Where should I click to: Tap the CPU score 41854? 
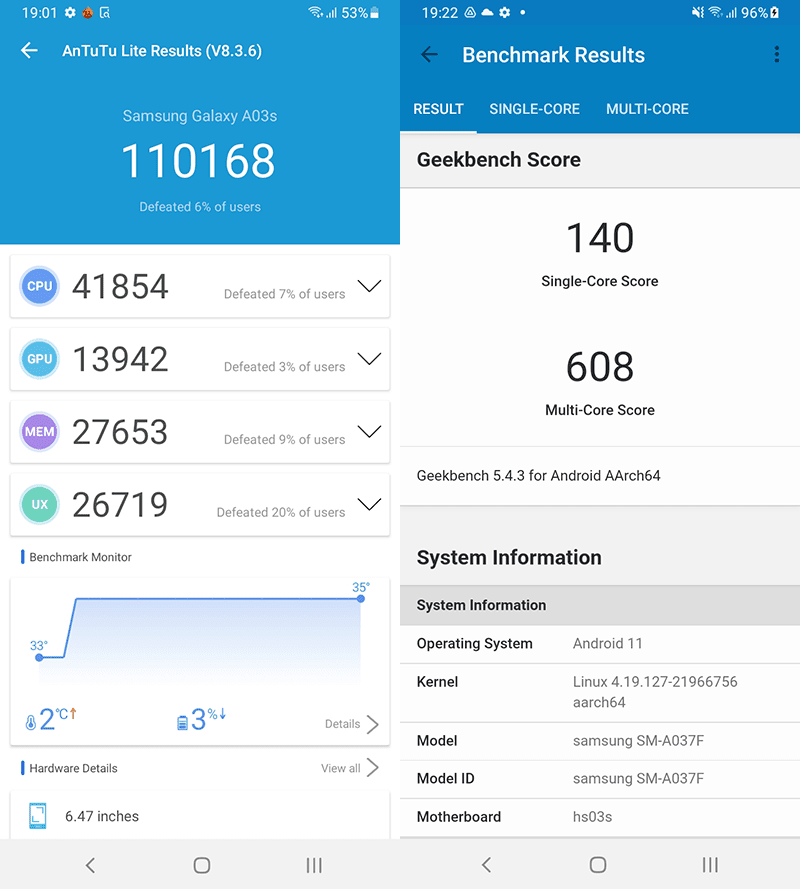coord(120,286)
